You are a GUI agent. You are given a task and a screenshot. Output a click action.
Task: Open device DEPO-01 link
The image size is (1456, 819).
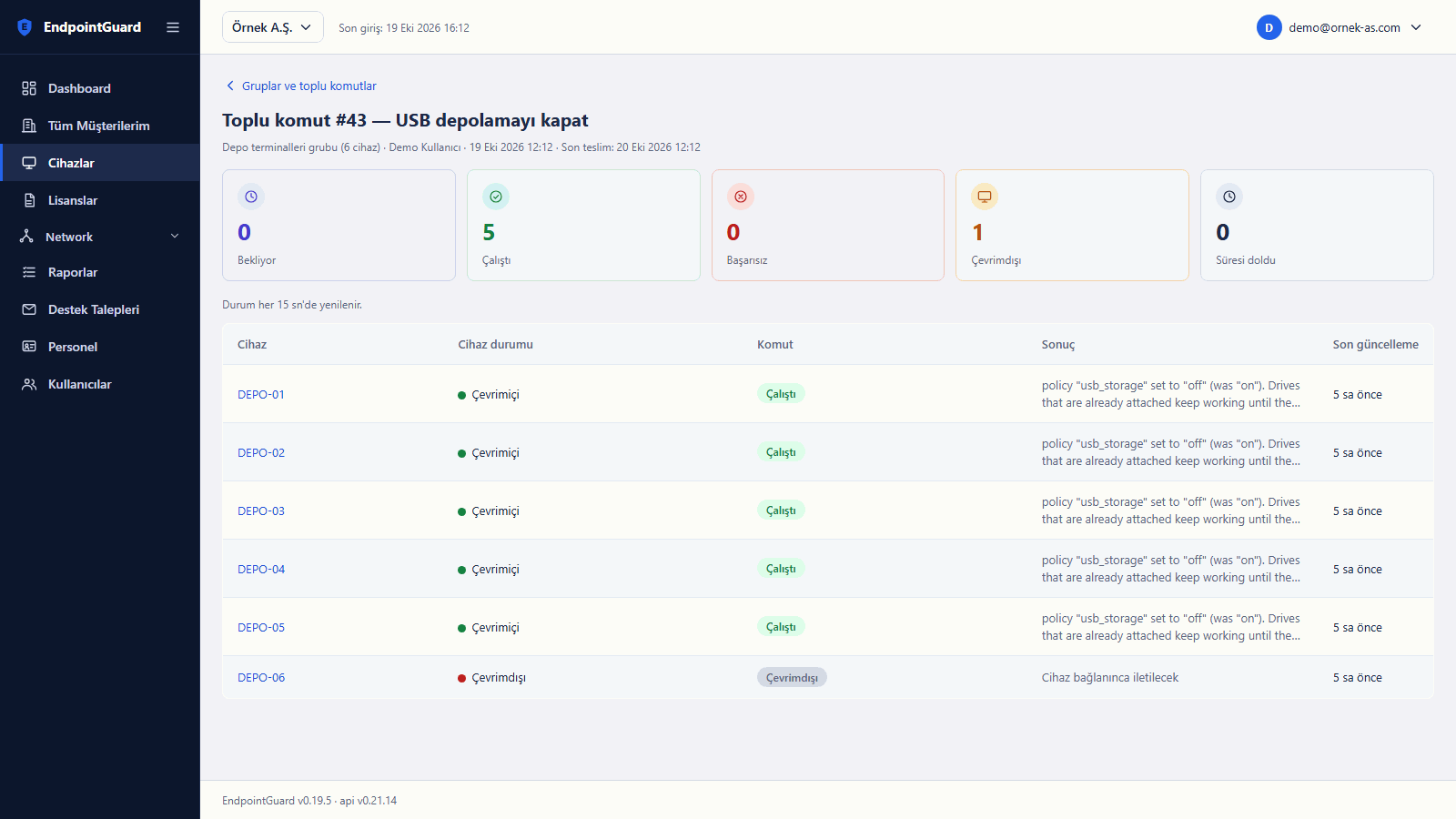tap(261, 395)
